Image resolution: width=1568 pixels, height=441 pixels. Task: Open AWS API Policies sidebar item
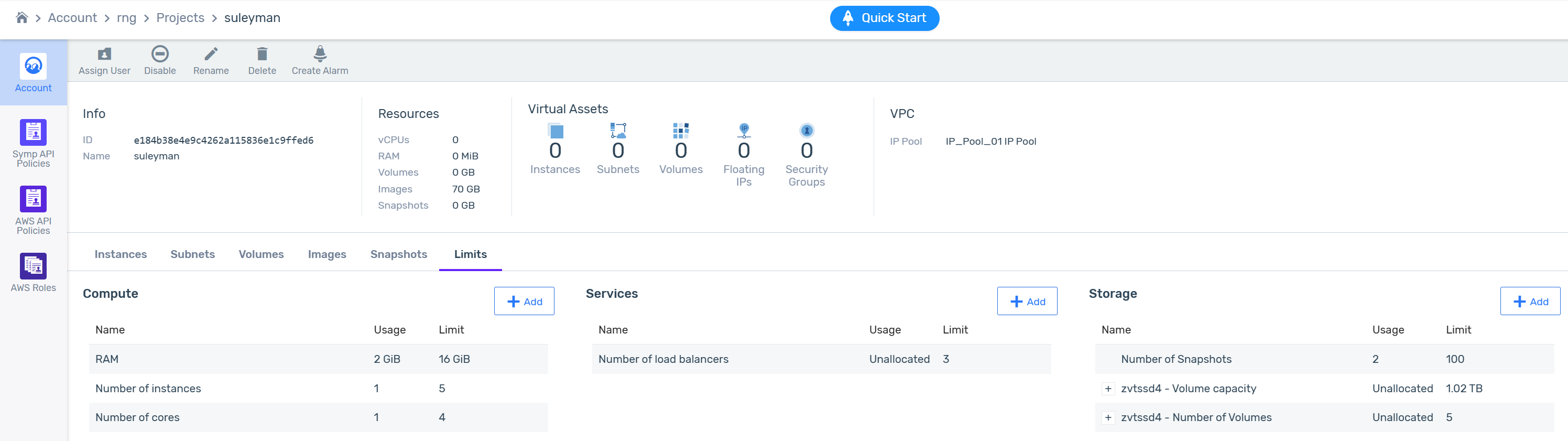(33, 210)
